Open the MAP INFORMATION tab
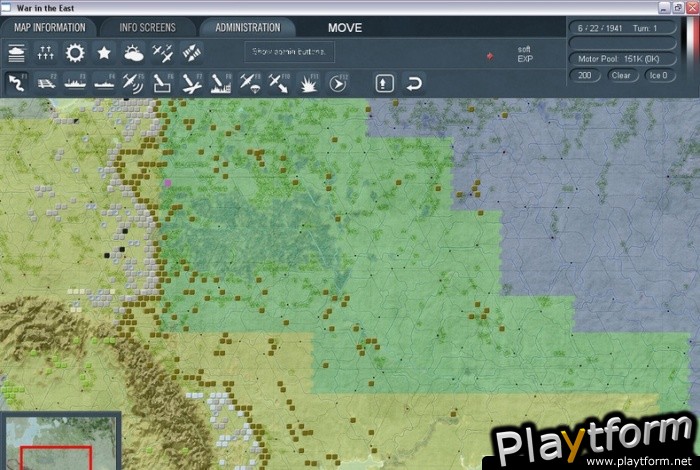The width and height of the screenshot is (700, 470). coord(50,28)
